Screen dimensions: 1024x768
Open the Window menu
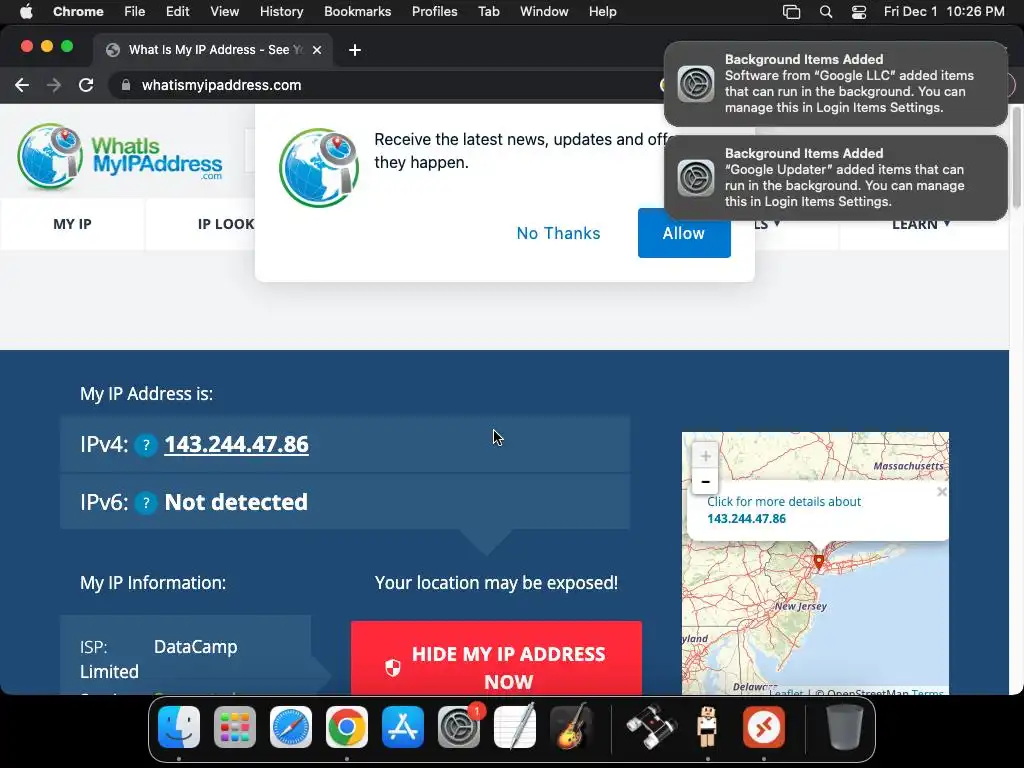pos(544,11)
